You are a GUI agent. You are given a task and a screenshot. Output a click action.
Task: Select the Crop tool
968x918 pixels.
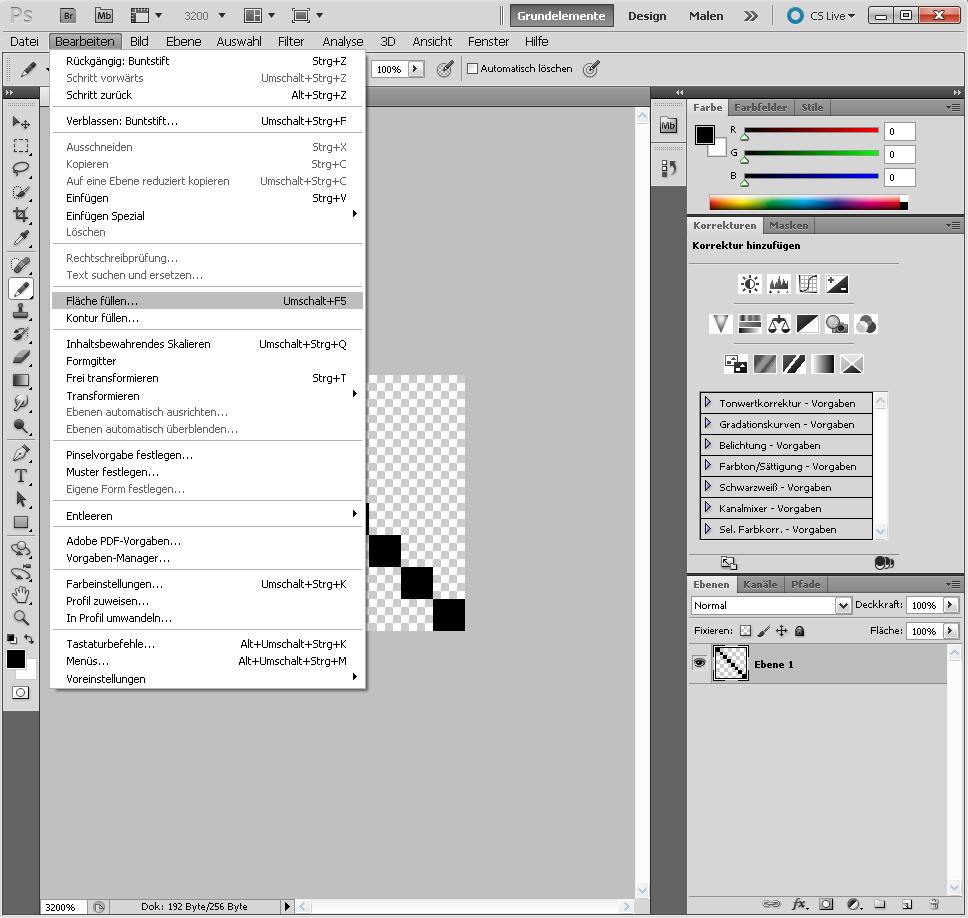pyautogui.click(x=20, y=215)
